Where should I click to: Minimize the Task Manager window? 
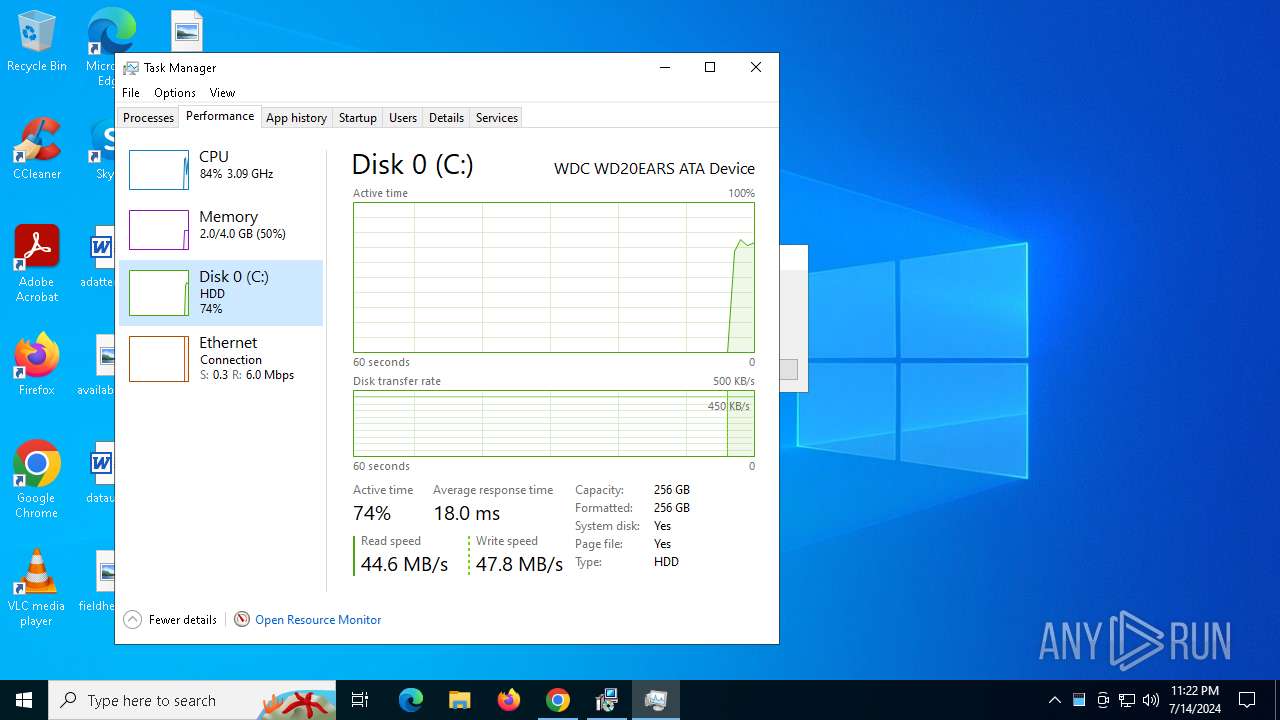pyautogui.click(x=665, y=67)
